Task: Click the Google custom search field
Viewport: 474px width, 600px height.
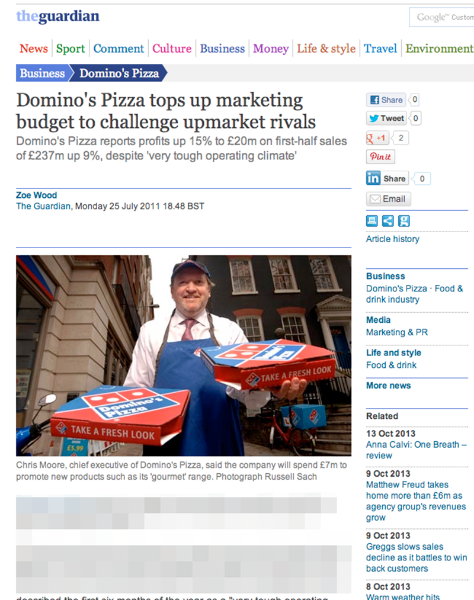Action: (x=441, y=17)
